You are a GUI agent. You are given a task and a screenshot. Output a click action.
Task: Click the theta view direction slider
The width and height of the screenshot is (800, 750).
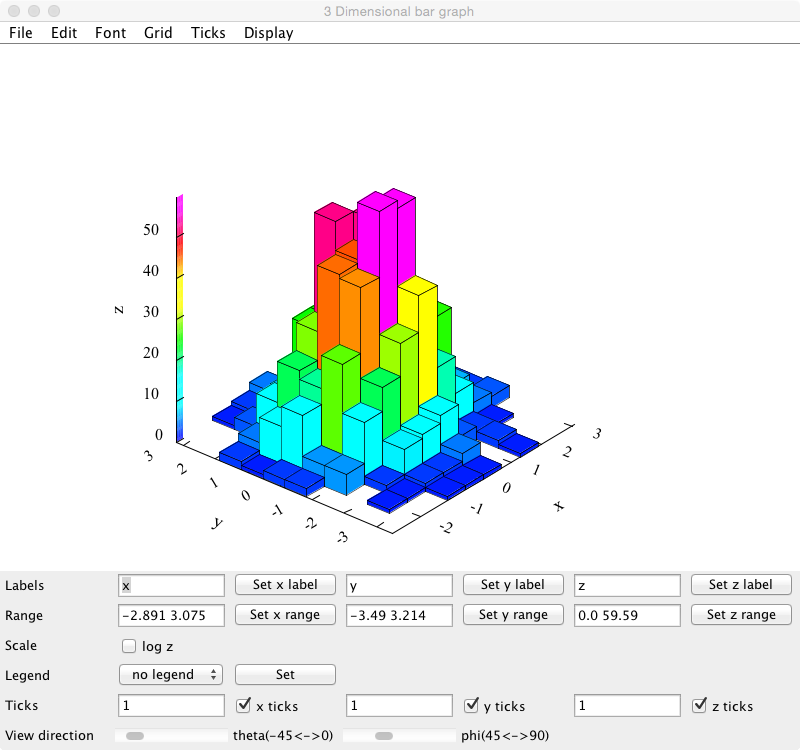coord(171,736)
